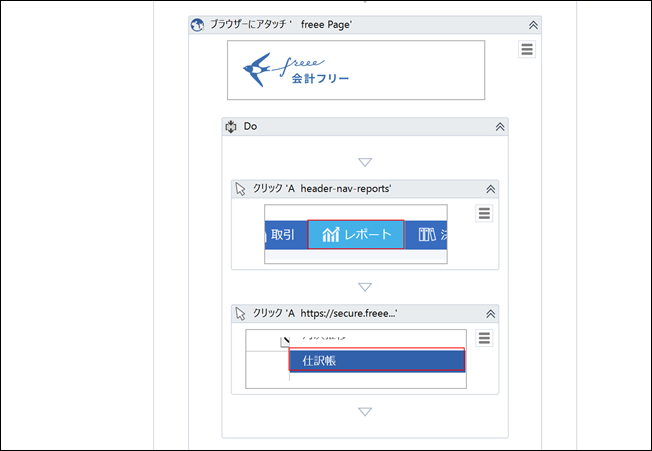Screen dimensions: 652x451
Task: Select the freee 会計フリー logo thumbnail
Action: 356,70
